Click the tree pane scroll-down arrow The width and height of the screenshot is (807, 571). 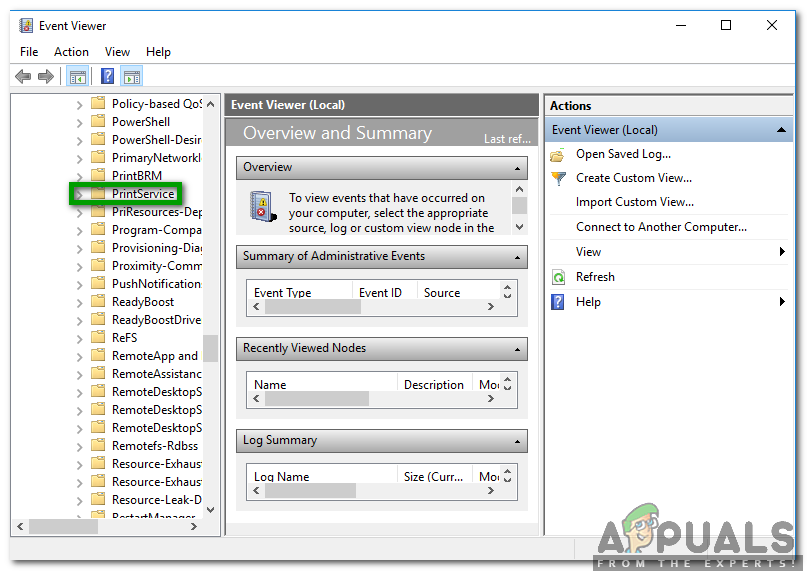(210, 510)
